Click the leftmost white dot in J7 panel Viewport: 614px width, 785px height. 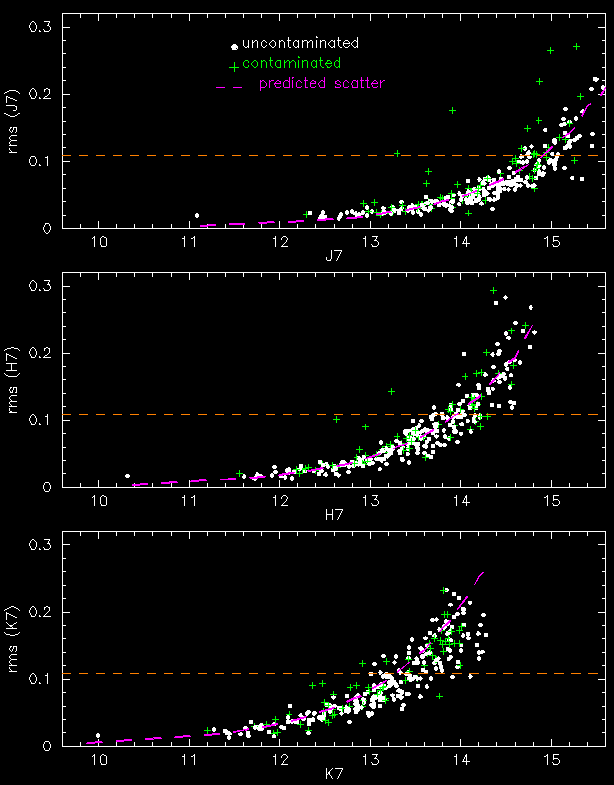point(197,215)
